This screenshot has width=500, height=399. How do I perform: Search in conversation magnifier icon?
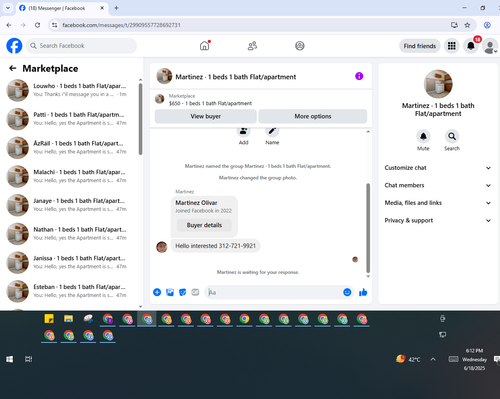[x=452, y=136]
